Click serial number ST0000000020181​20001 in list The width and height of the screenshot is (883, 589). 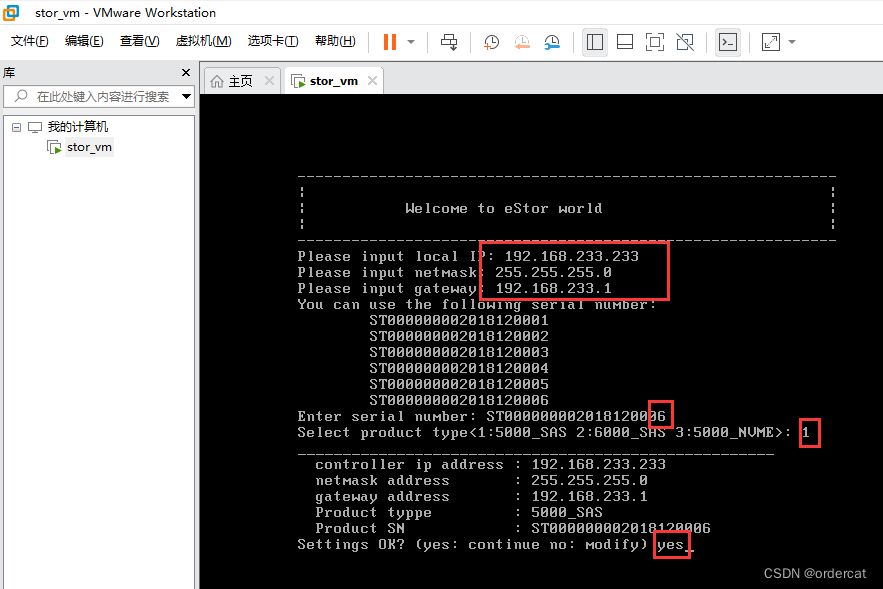tap(458, 320)
